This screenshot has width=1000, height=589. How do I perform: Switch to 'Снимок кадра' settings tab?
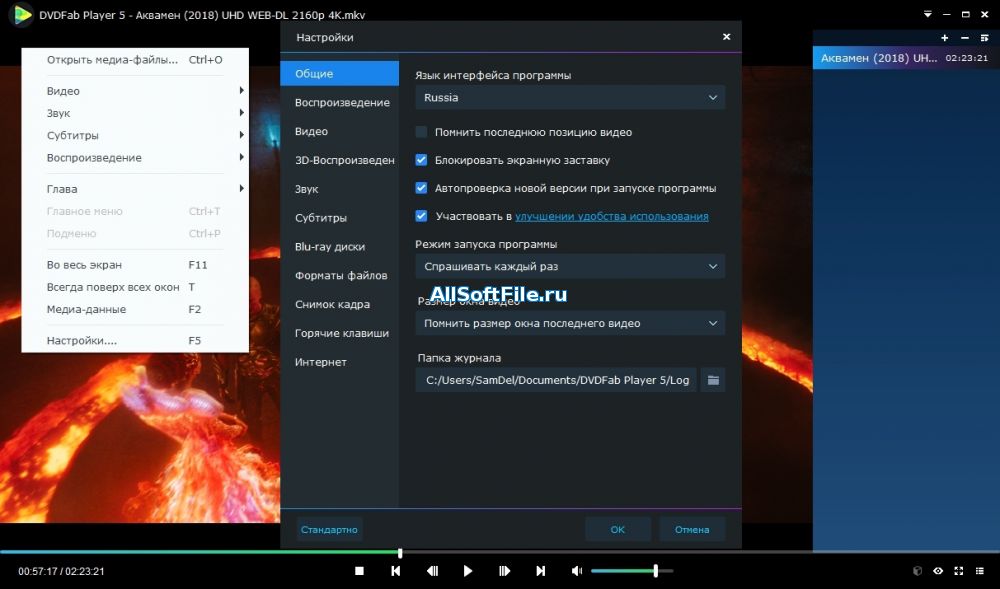click(339, 304)
